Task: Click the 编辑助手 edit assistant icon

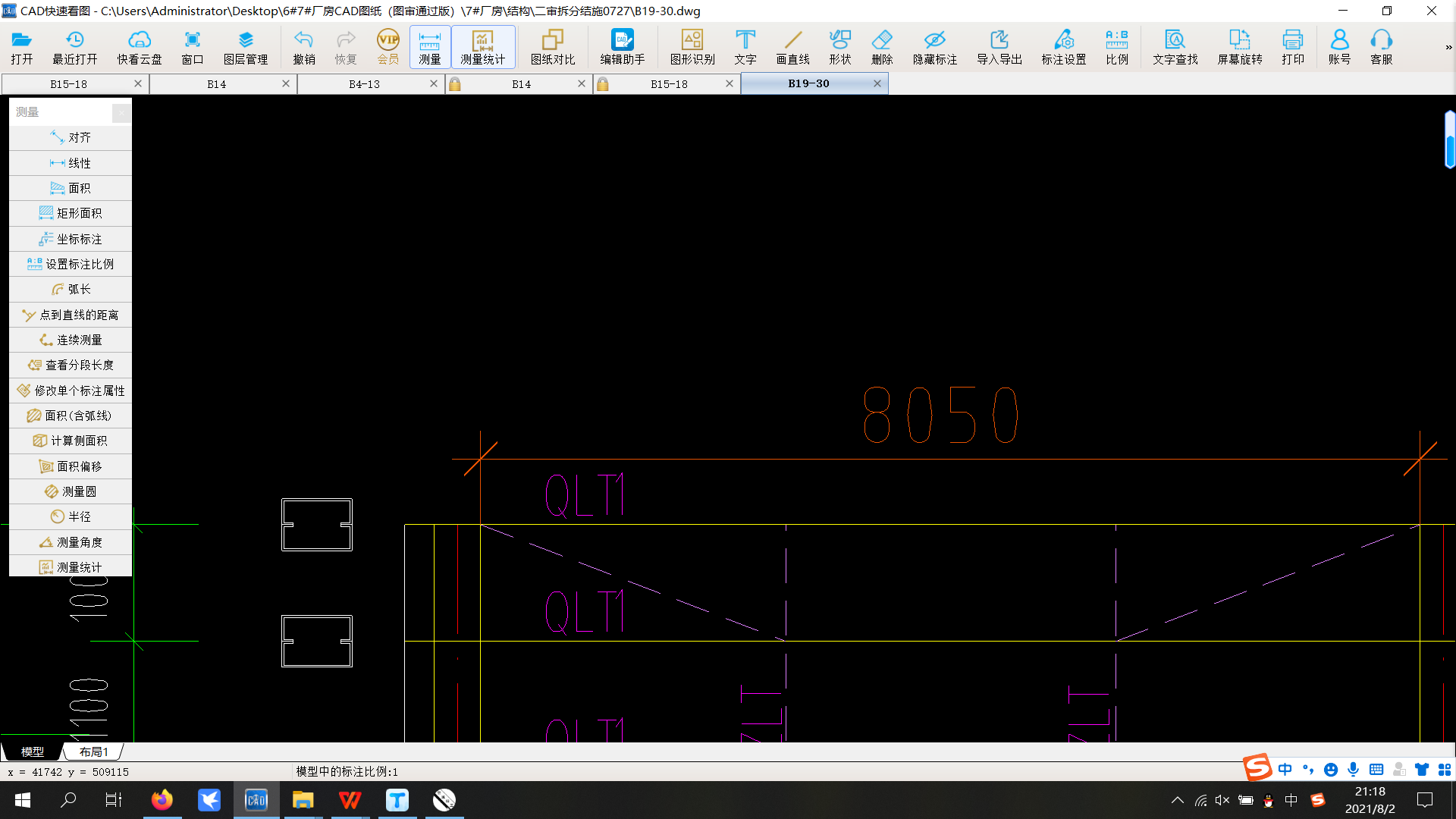Action: pyautogui.click(x=622, y=47)
